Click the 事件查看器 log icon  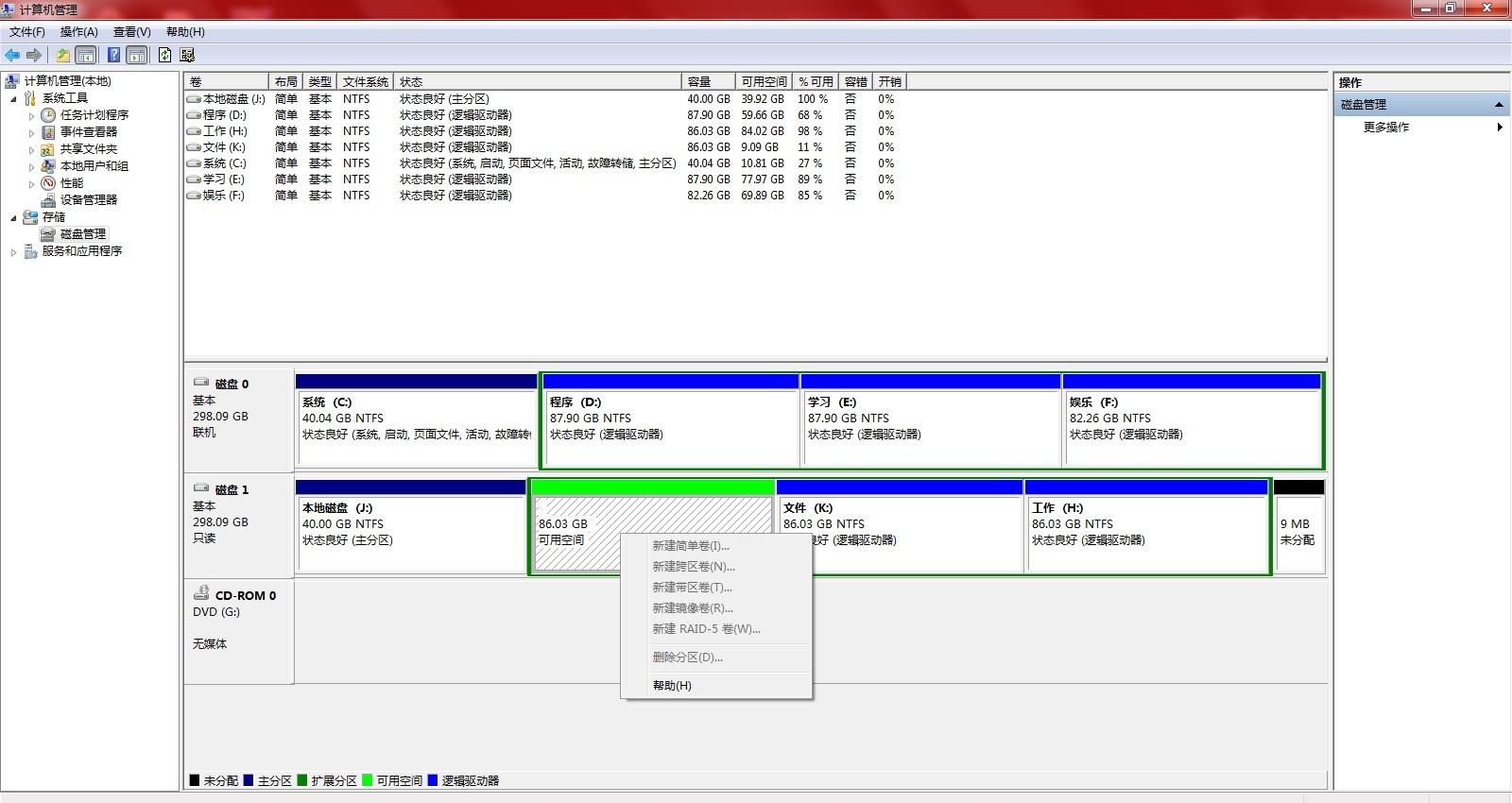point(48,132)
